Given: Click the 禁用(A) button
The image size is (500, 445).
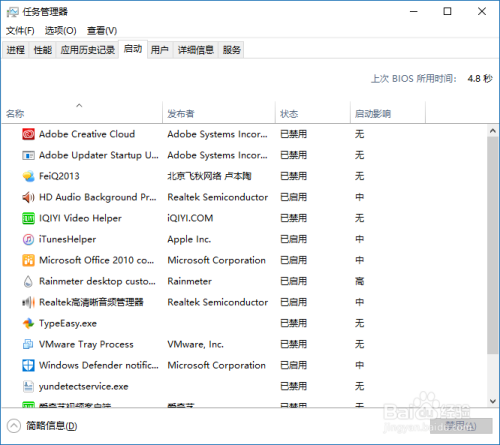Looking at the screenshot, I should coord(461,426).
